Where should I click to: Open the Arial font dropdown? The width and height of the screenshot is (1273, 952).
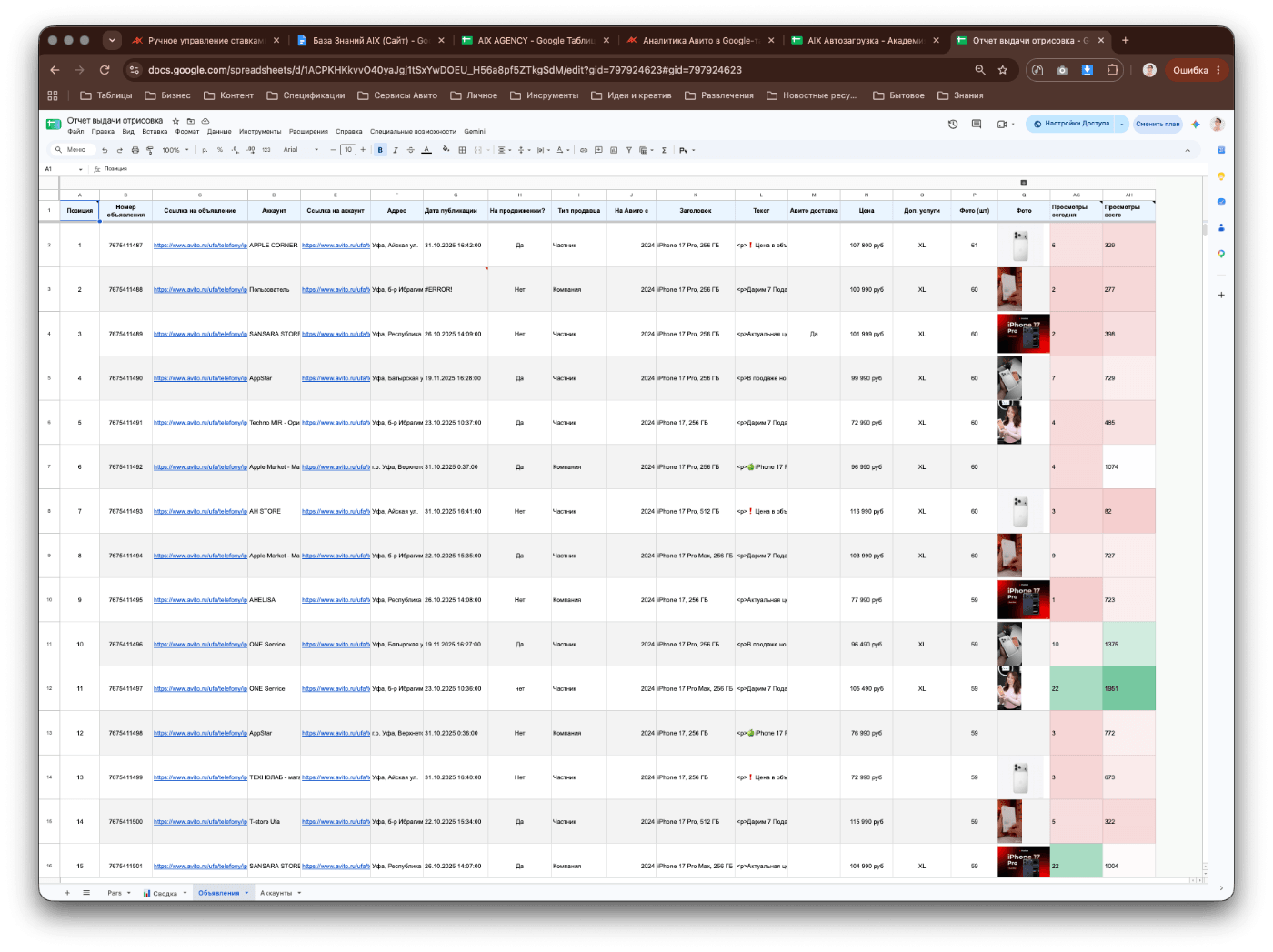point(301,150)
